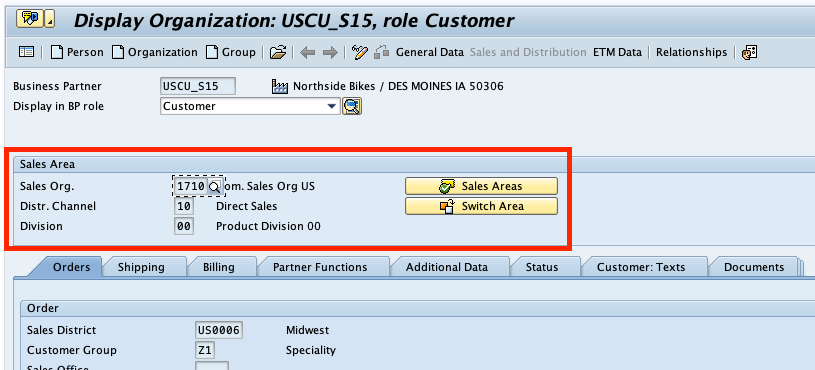Go back with the left arrow icon
815x370 pixels.
[308, 52]
